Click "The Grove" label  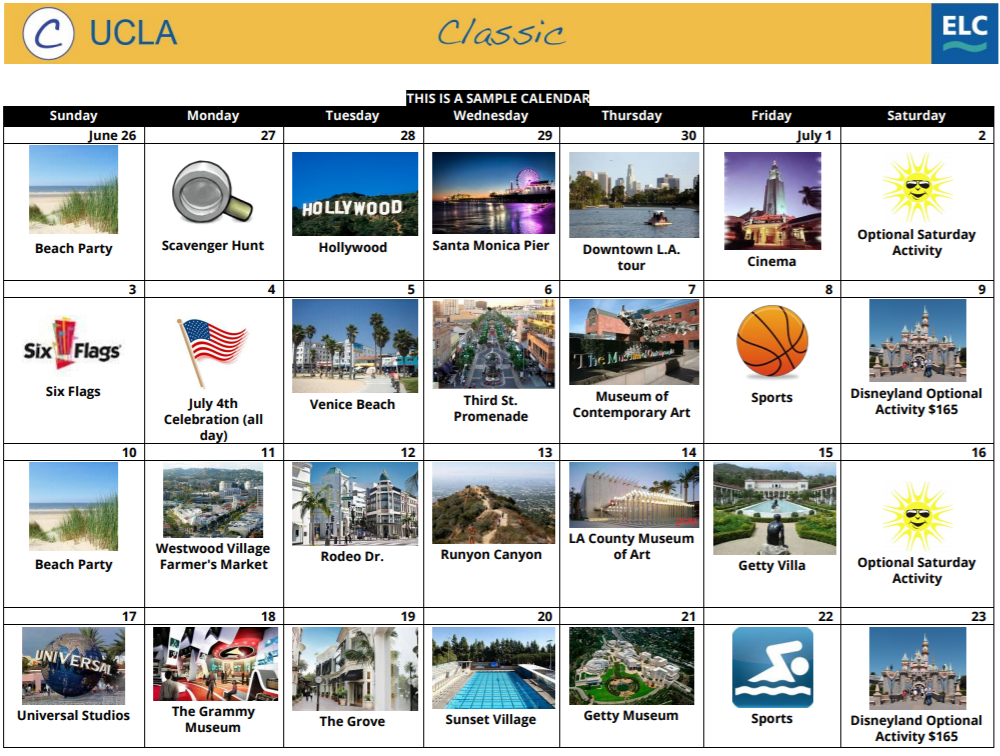click(352, 722)
